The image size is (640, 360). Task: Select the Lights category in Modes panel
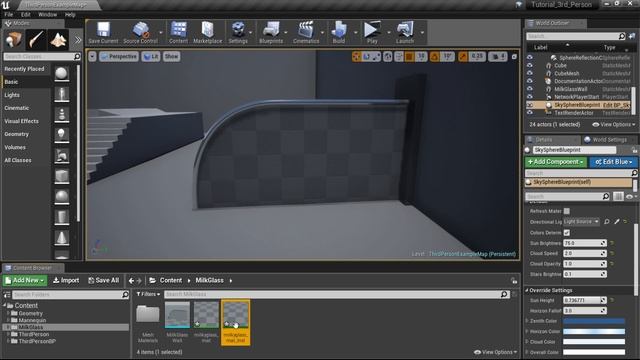click(12, 95)
